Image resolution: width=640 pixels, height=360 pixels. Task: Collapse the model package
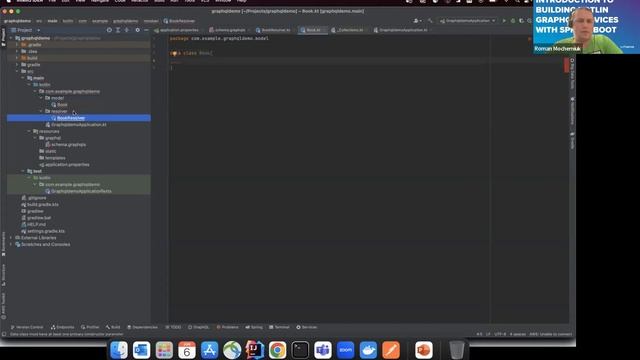[x=41, y=98]
